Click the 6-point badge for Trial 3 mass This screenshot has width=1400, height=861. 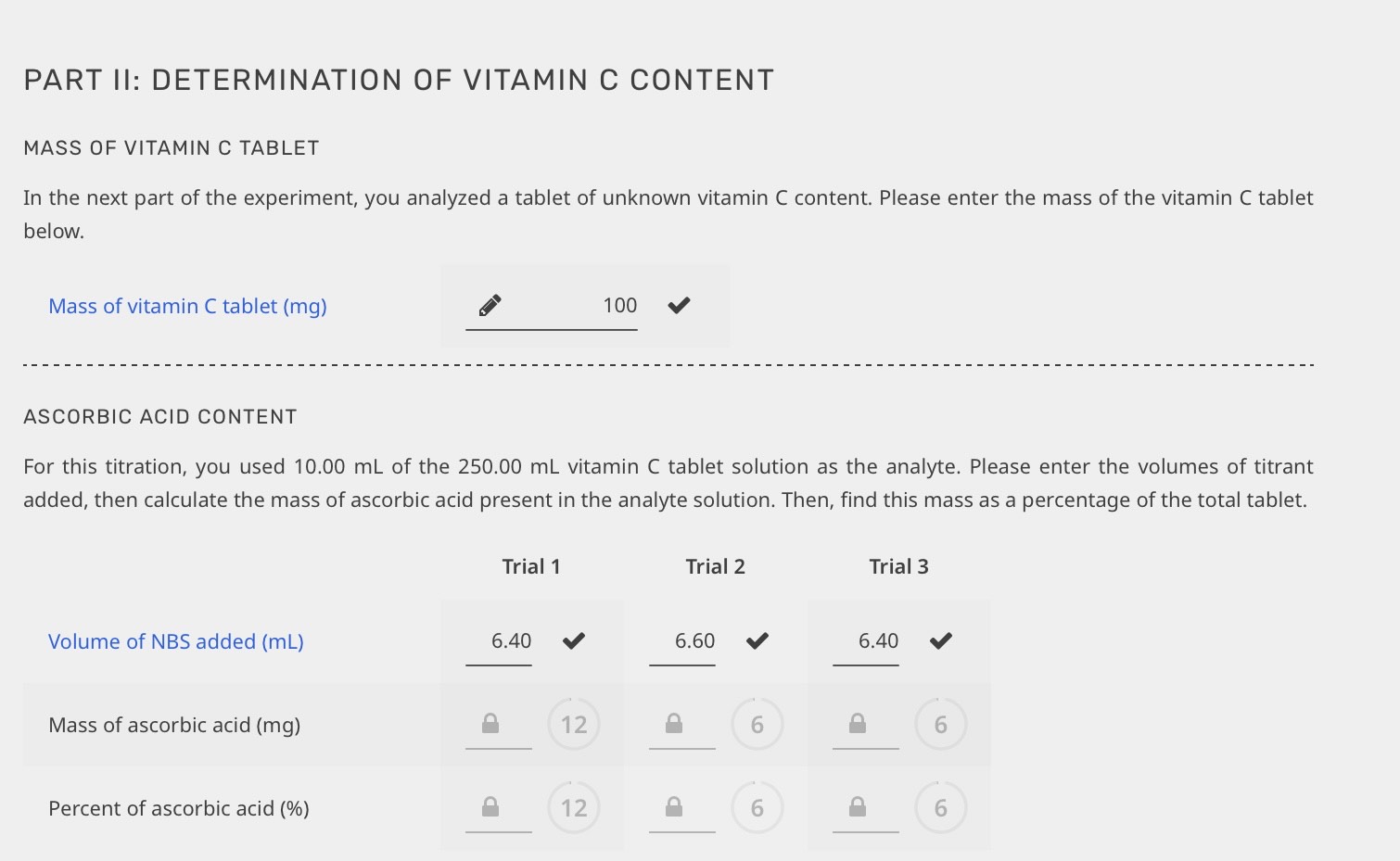[x=941, y=725]
